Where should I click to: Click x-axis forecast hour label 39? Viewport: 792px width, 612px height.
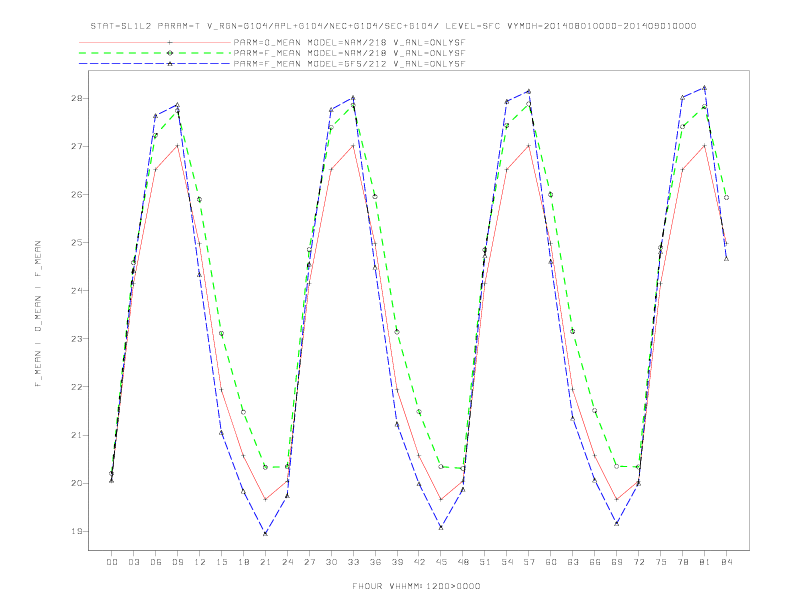[x=397, y=562]
